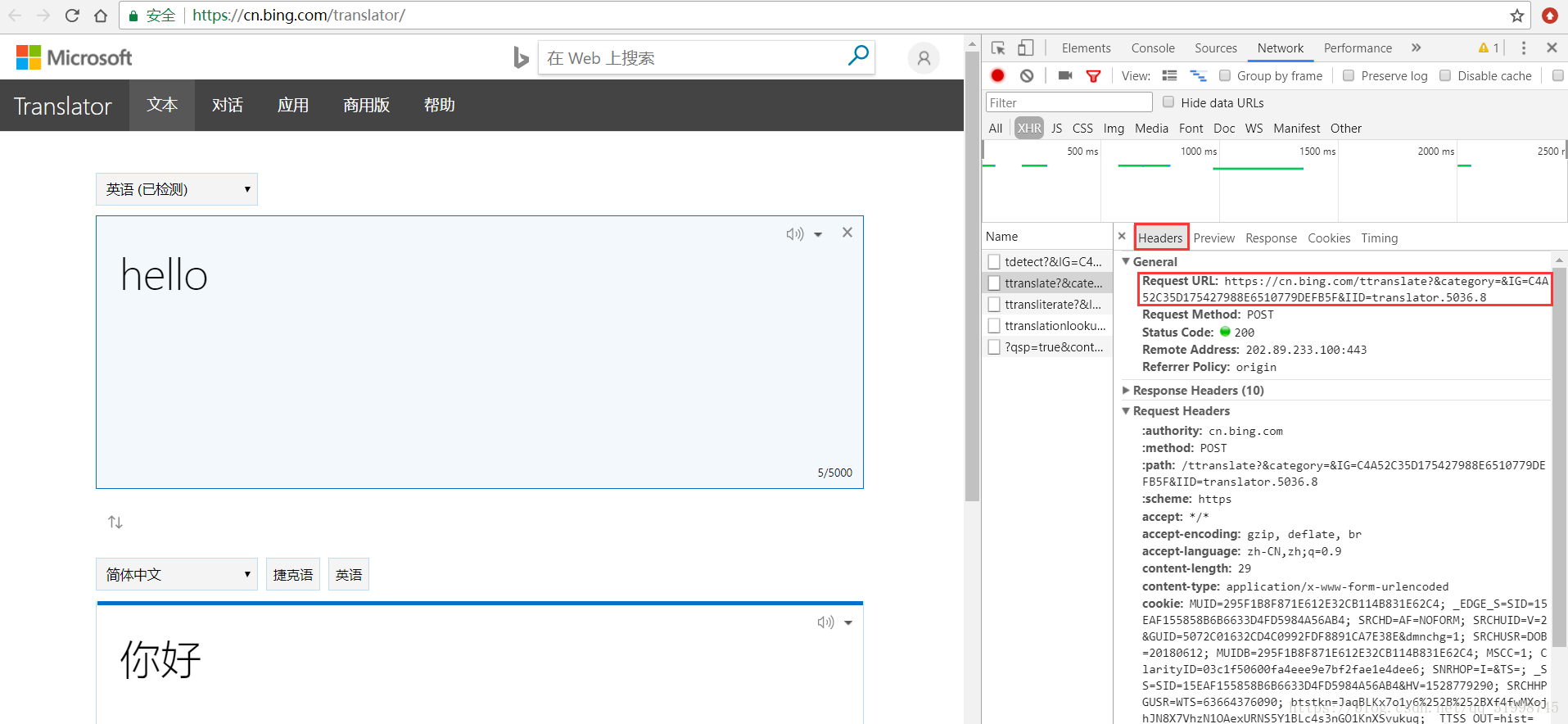Reload the page with refresh icon
The image size is (1568, 724).
point(72,16)
